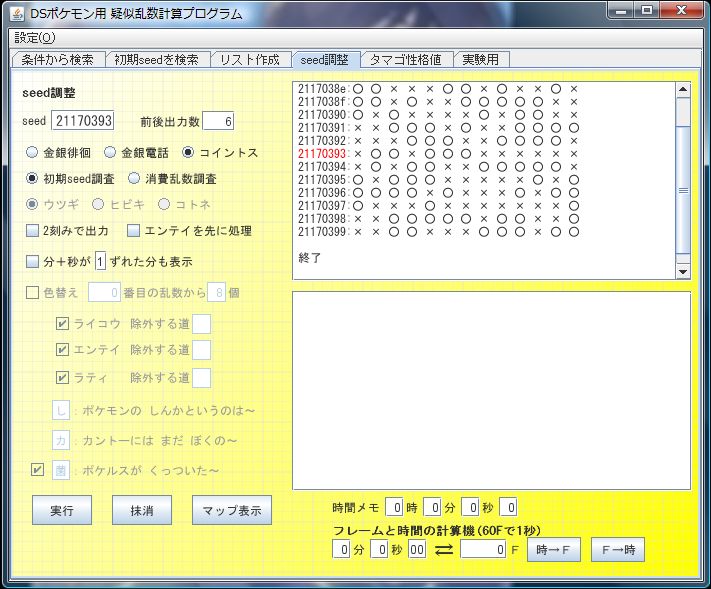Switch to the 条件から検索 tab
The image size is (711, 589).
pyautogui.click(x=58, y=59)
